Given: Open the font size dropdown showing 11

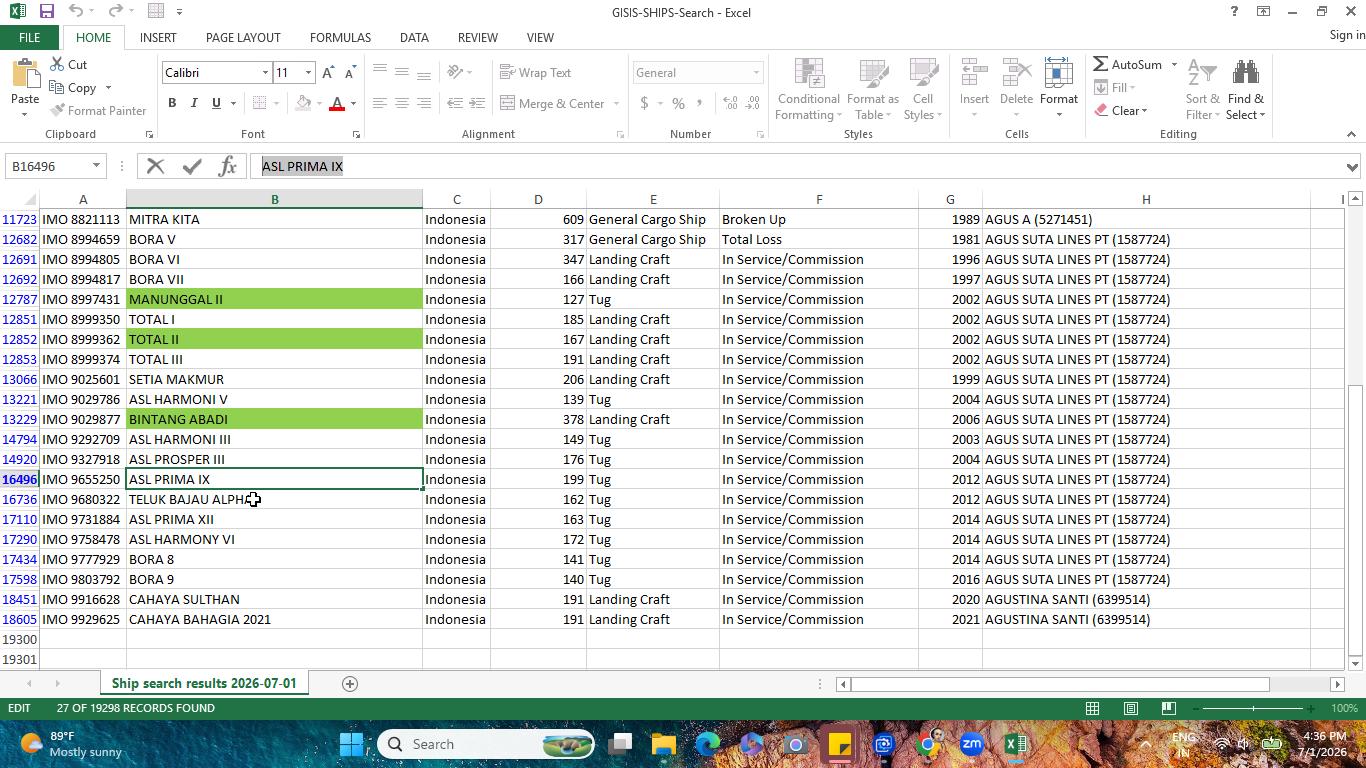Looking at the screenshot, I should click(x=308, y=73).
